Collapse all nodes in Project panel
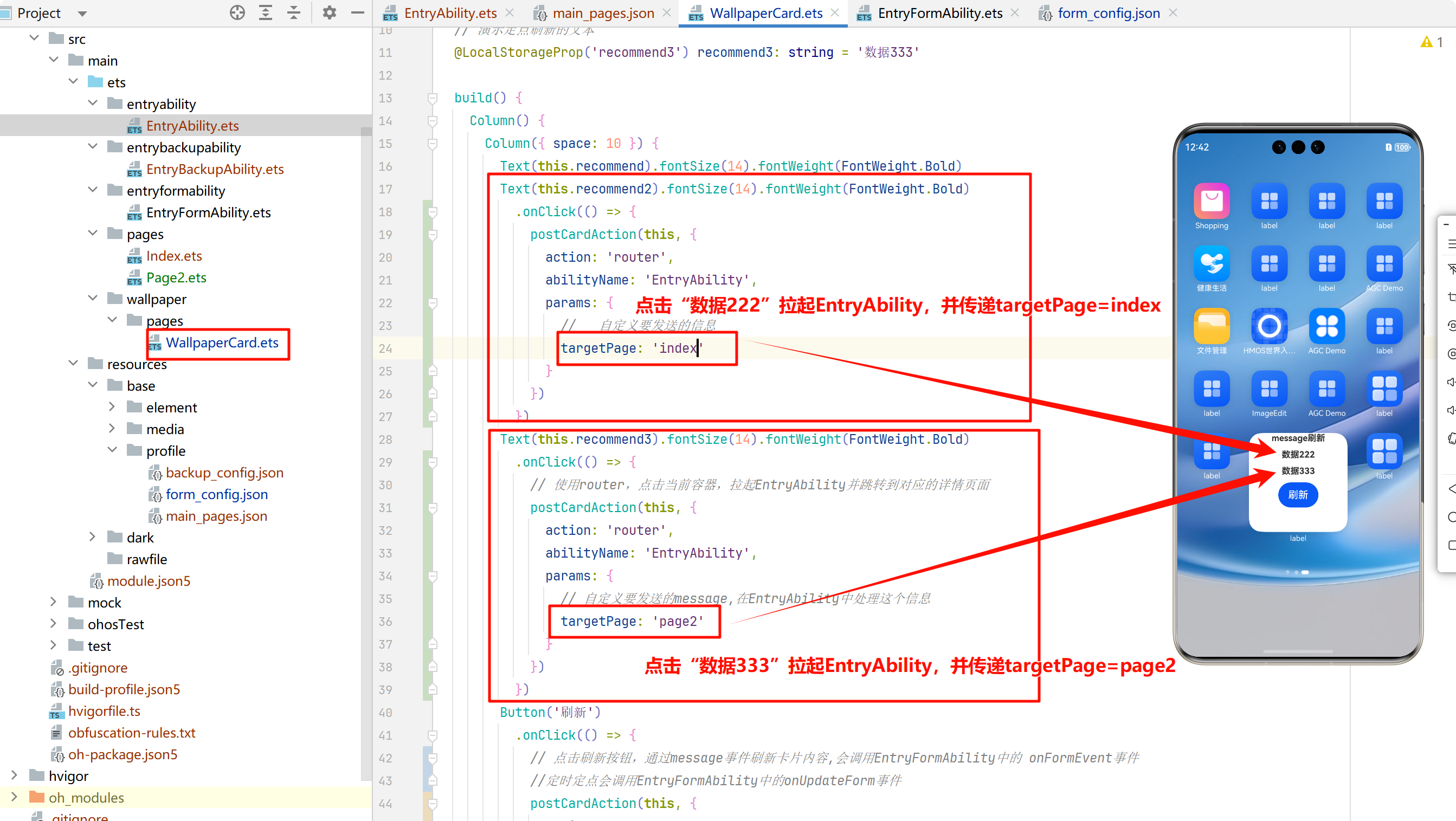Viewport: 1456px width, 821px height. click(294, 12)
